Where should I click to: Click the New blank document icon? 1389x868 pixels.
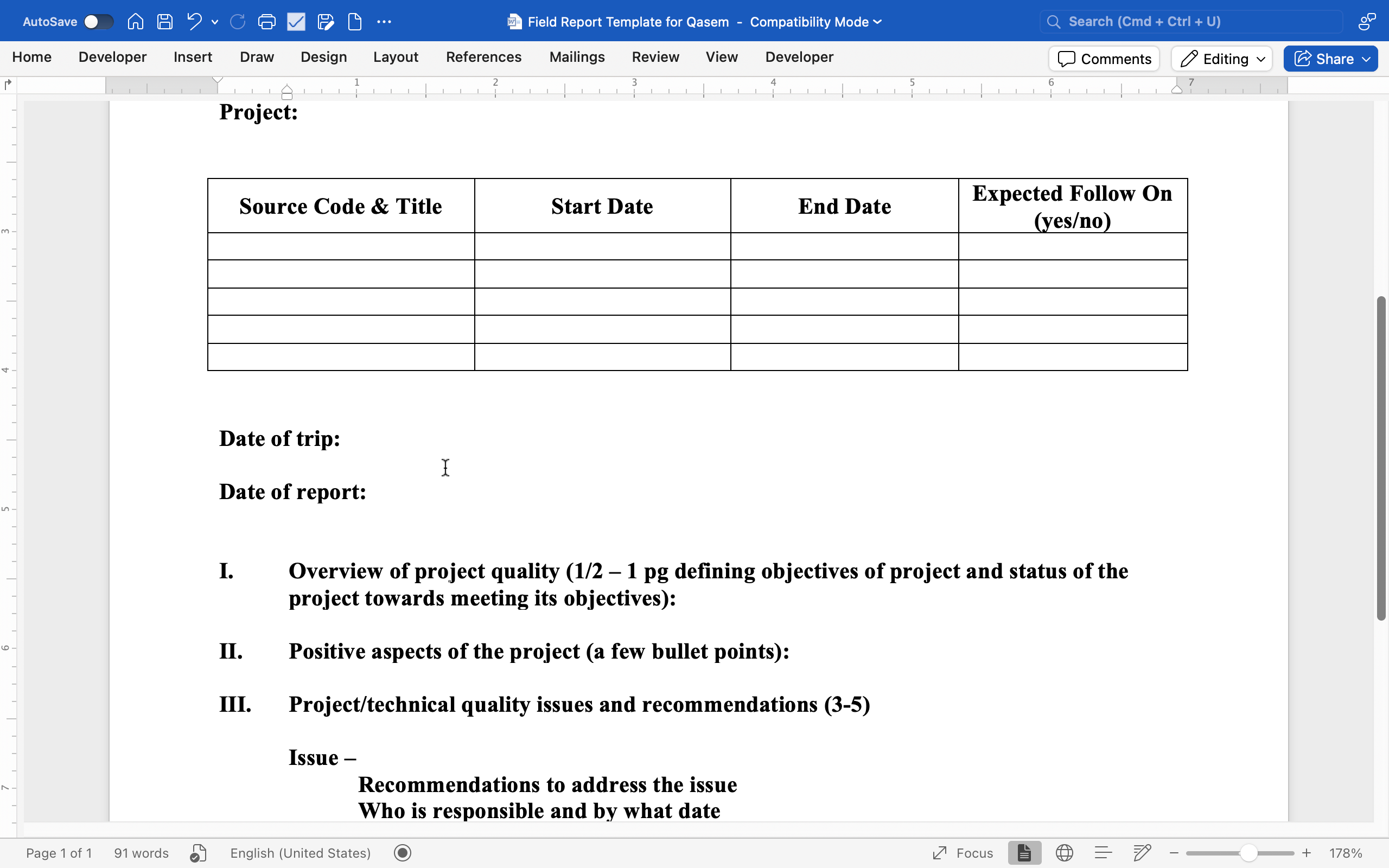point(355,22)
